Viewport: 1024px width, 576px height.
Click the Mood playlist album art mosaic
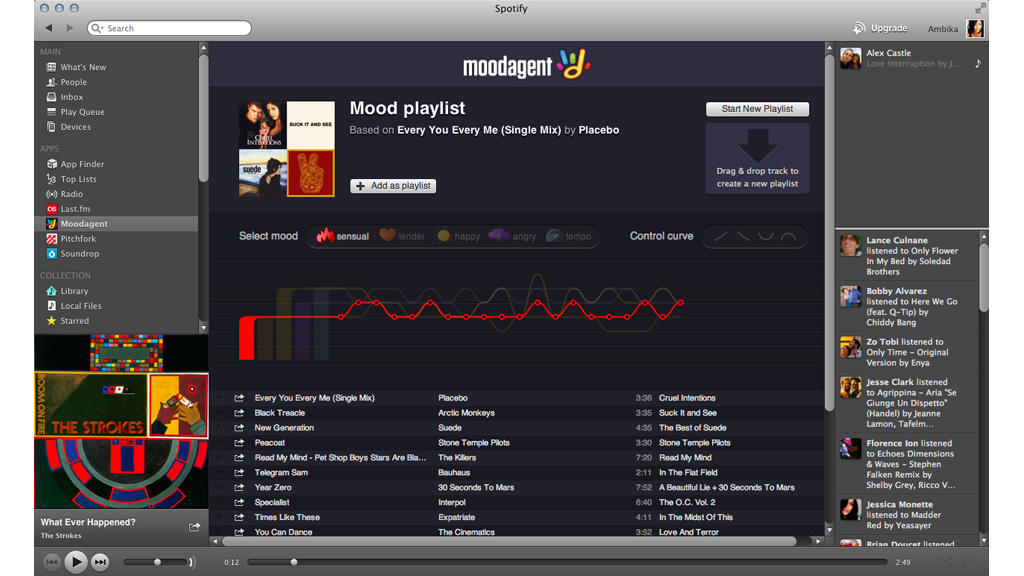287,149
